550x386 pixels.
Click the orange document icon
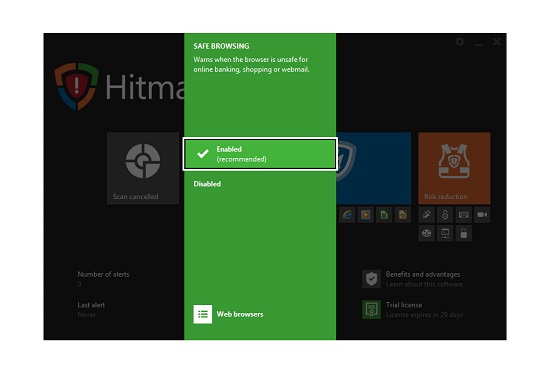pos(403,215)
